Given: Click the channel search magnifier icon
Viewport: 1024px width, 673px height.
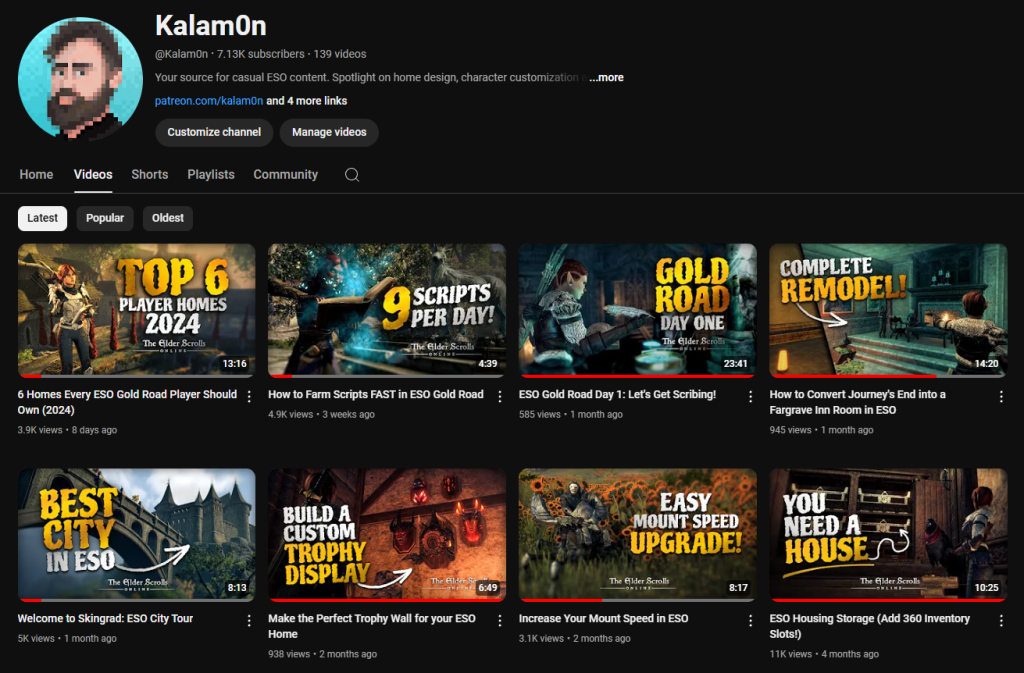Looking at the screenshot, I should point(352,175).
